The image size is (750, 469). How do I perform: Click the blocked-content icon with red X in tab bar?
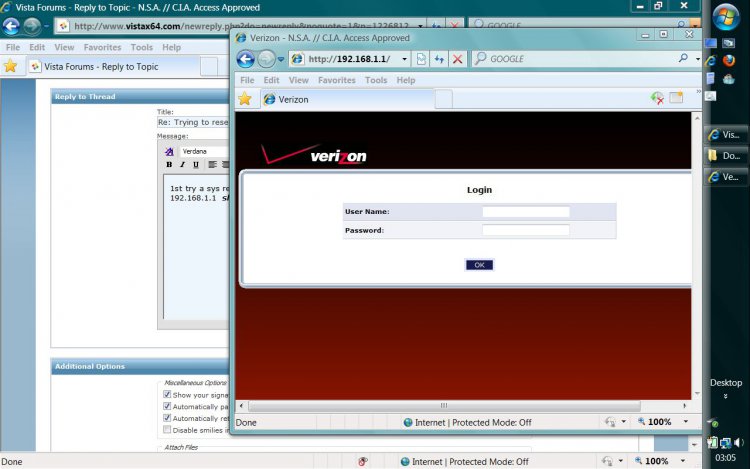click(x=657, y=98)
